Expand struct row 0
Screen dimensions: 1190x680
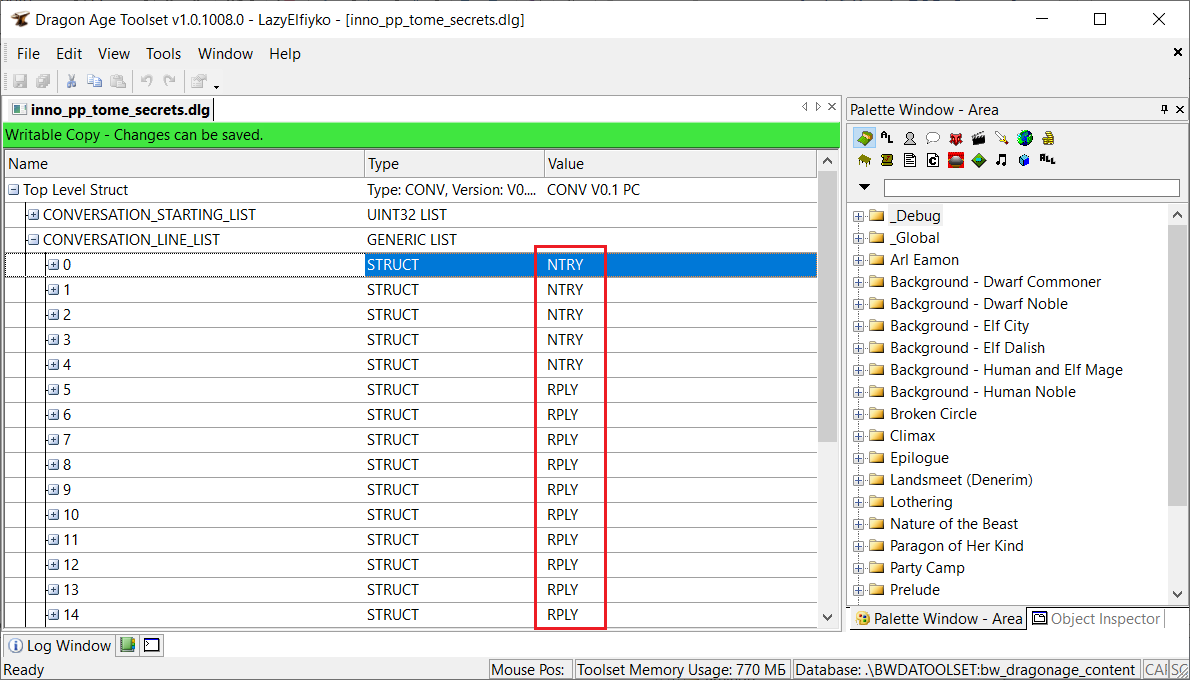tap(53, 265)
